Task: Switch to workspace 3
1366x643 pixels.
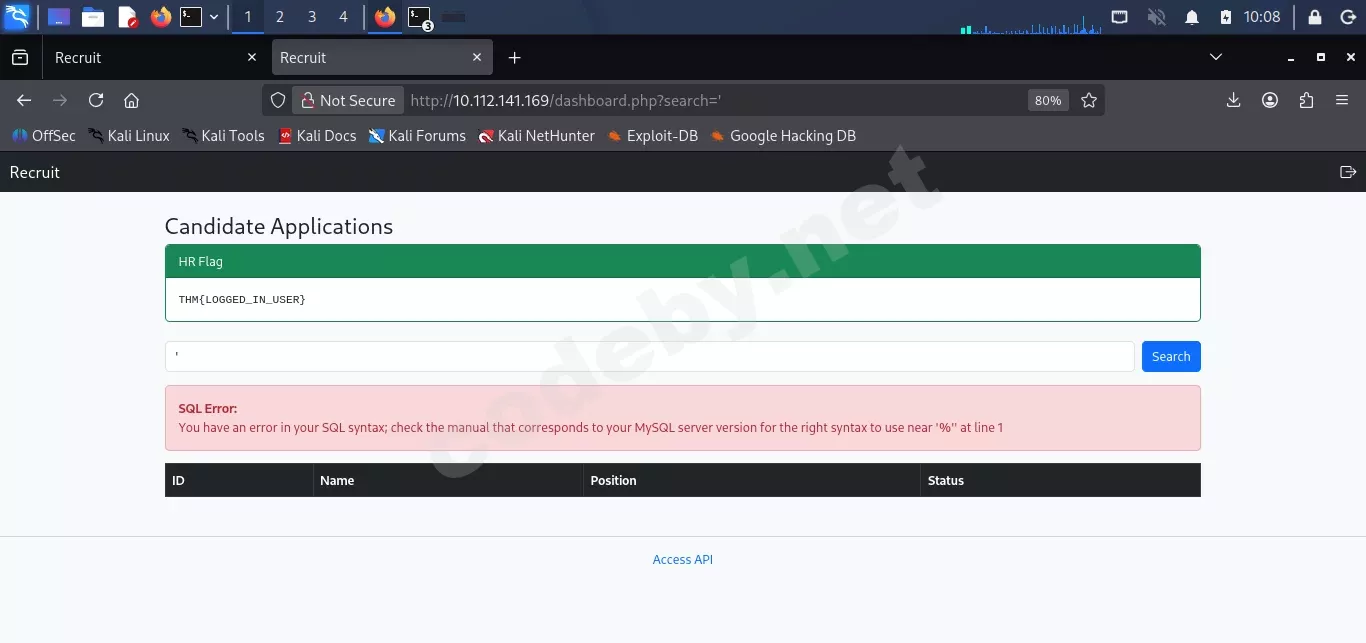Action: tap(312, 17)
